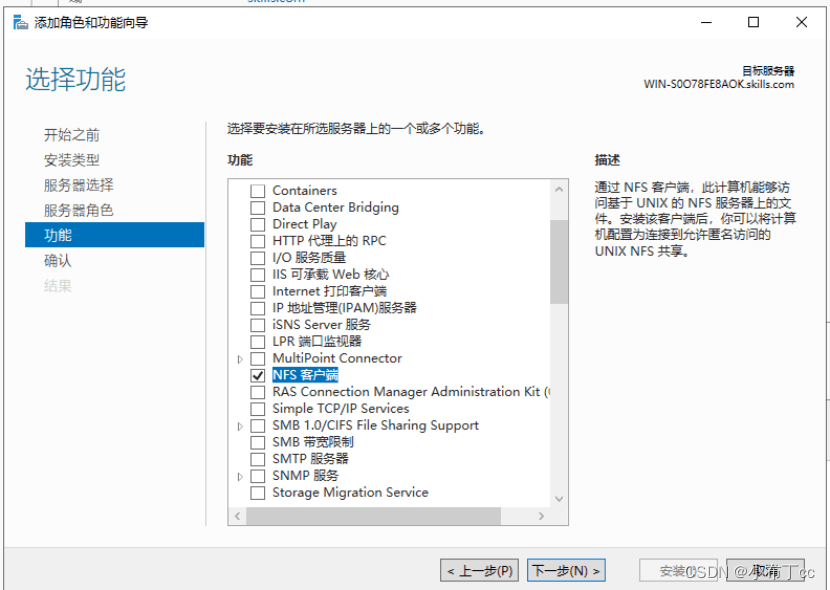Expand the SNMP 服务 tree node
This screenshot has height=590, width=830.
point(240,476)
